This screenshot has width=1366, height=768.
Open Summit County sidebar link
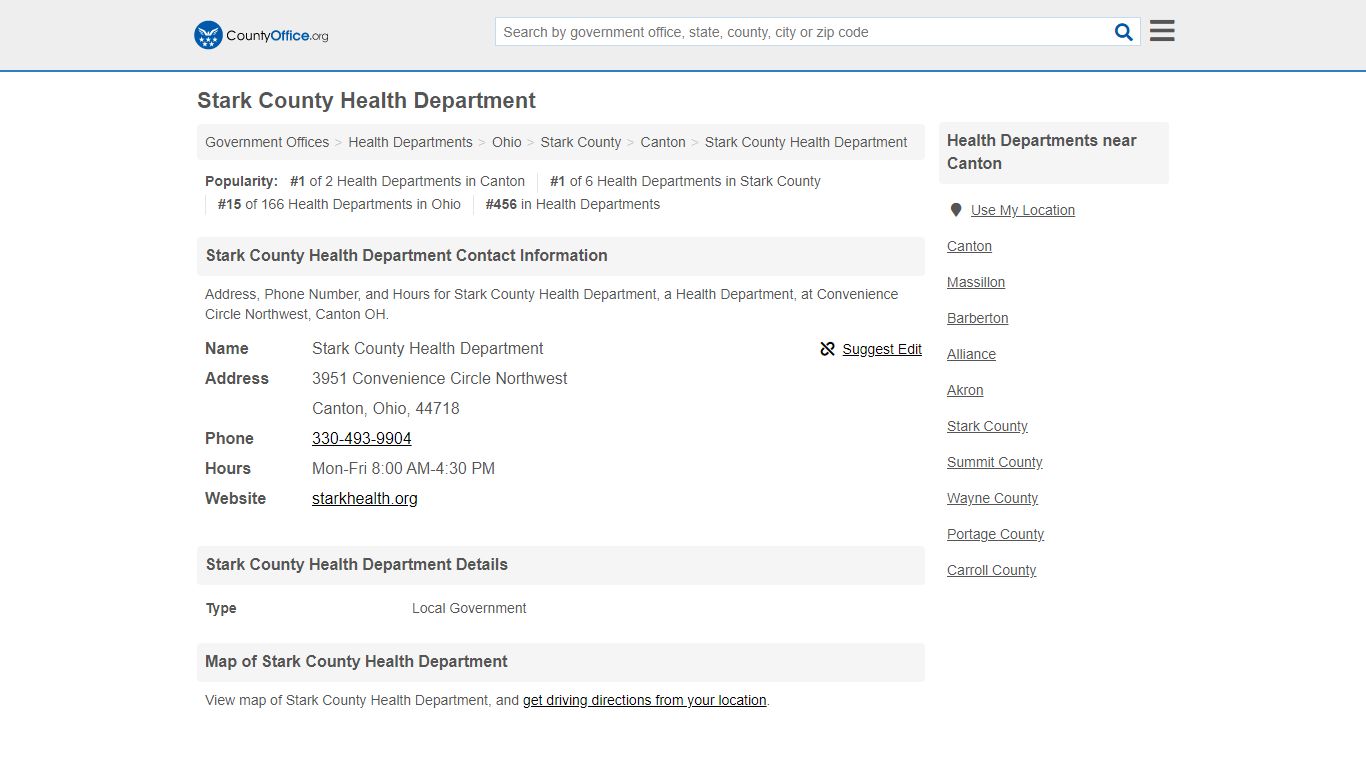995,462
